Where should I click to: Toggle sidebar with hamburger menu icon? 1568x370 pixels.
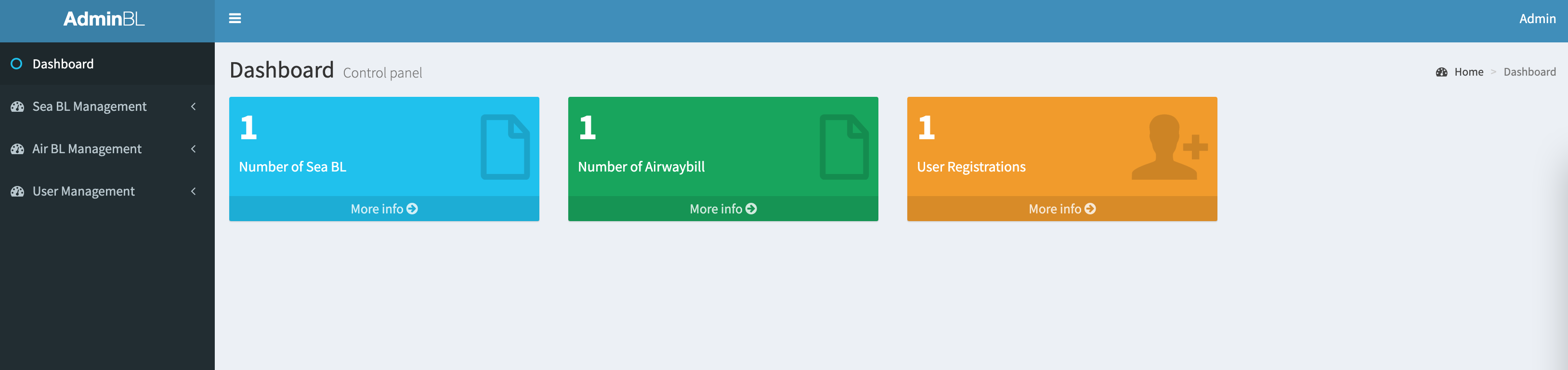tap(235, 19)
